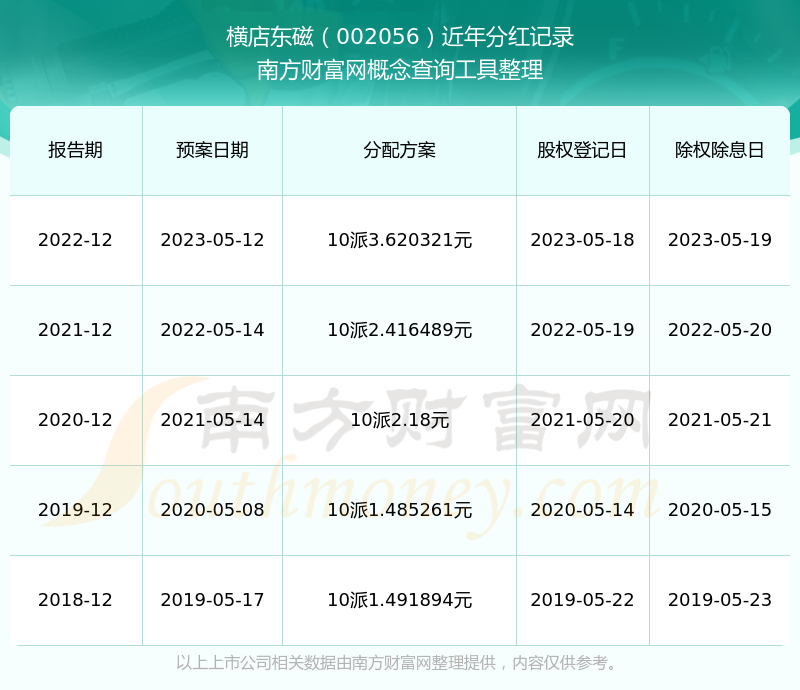
Task: Select the 报告期 column header
Action: 76,150
